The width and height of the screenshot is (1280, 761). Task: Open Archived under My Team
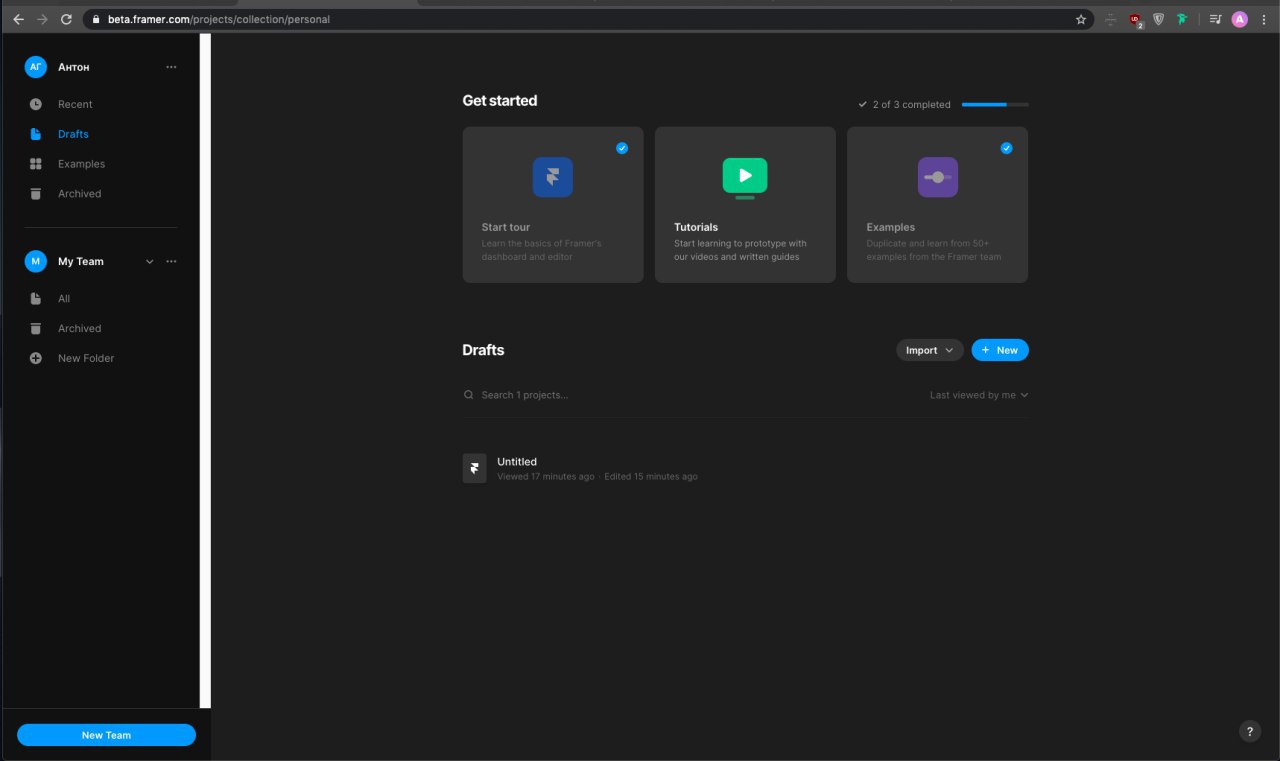click(79, 328)
